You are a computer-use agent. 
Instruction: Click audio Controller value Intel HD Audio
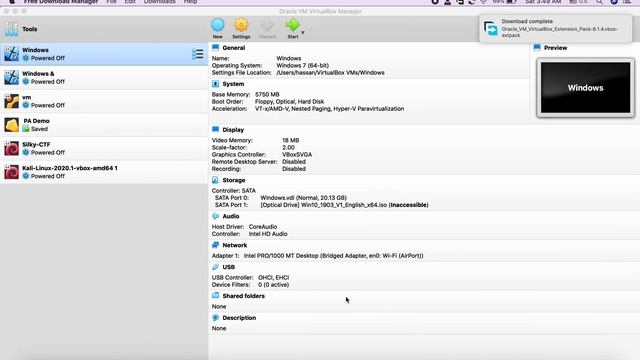[x=268, y=234]
